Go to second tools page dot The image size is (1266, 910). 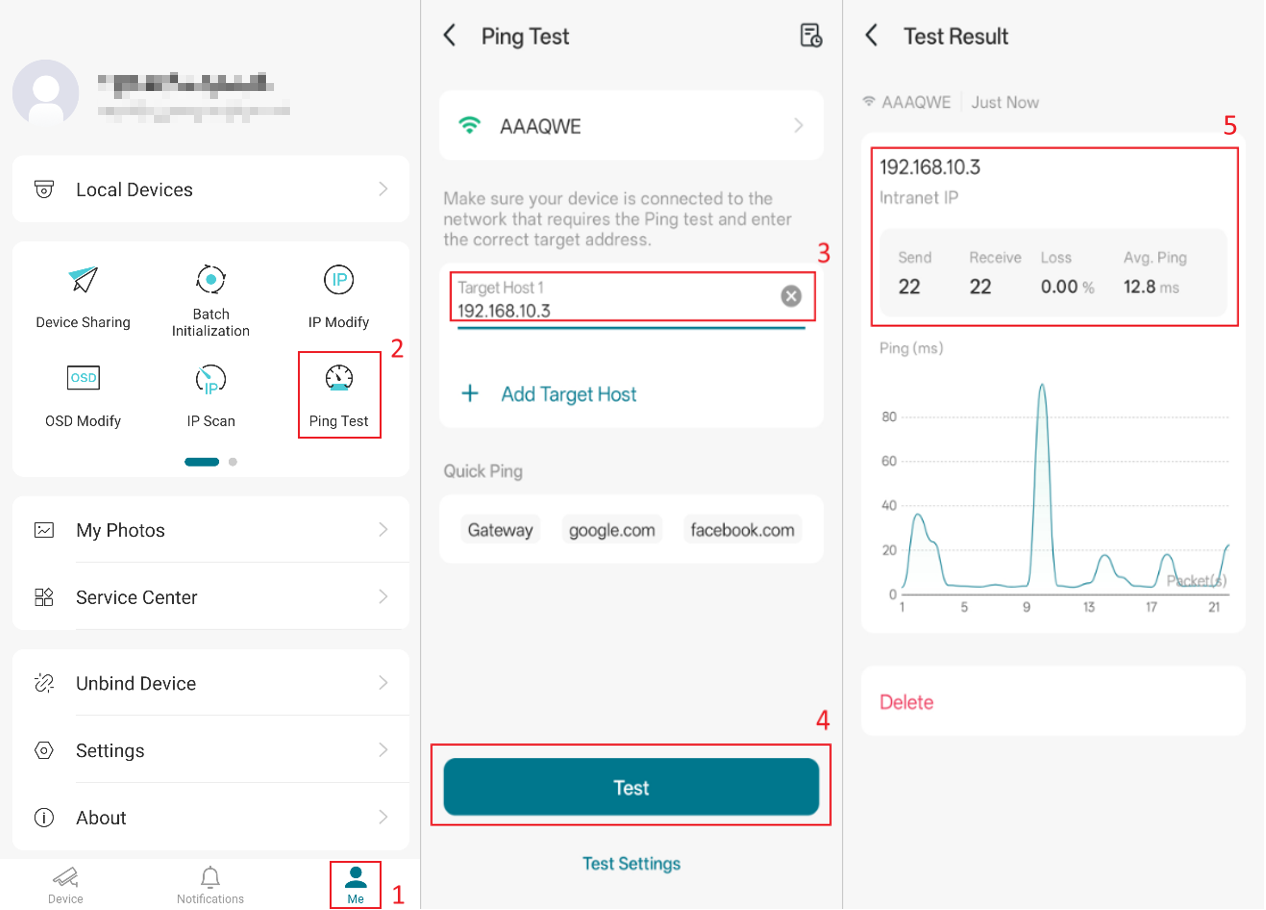click(233, 462)
